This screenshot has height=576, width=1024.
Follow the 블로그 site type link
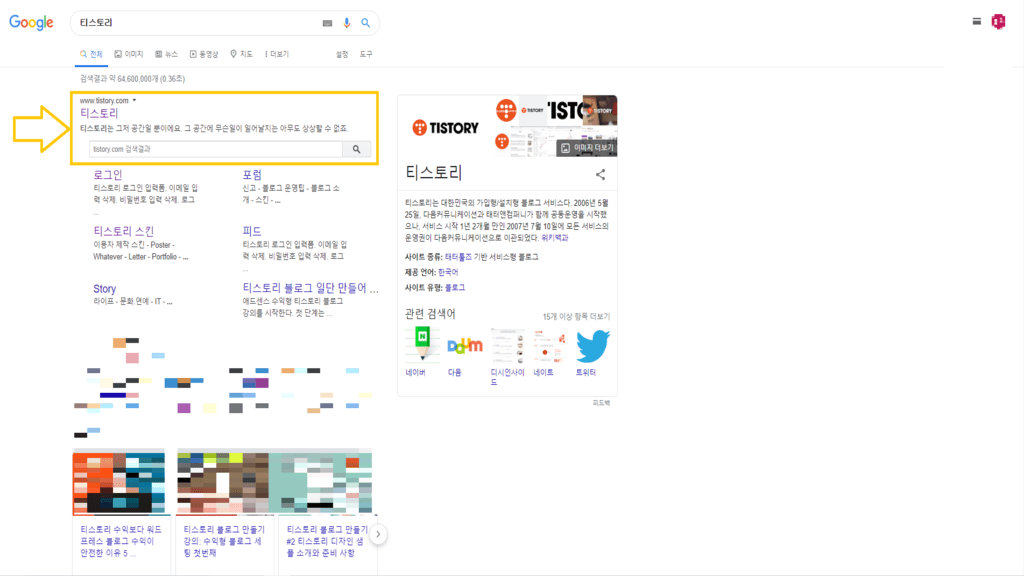pos(455,288)
